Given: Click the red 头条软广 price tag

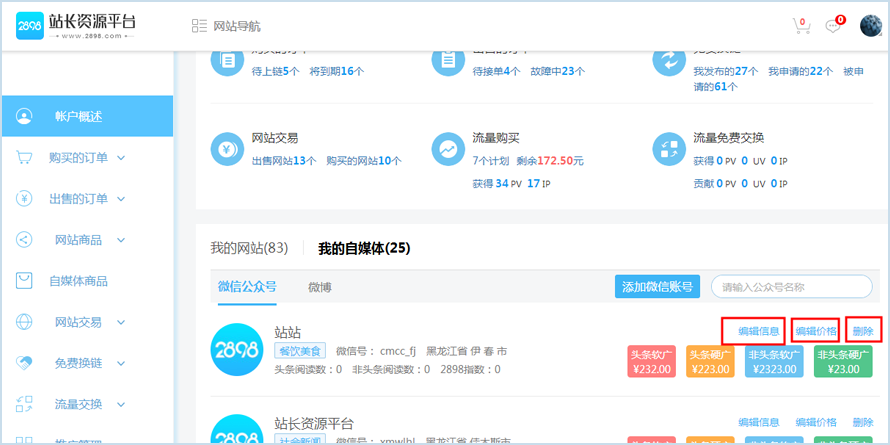Looking at the screenshot, I should 653,361.
